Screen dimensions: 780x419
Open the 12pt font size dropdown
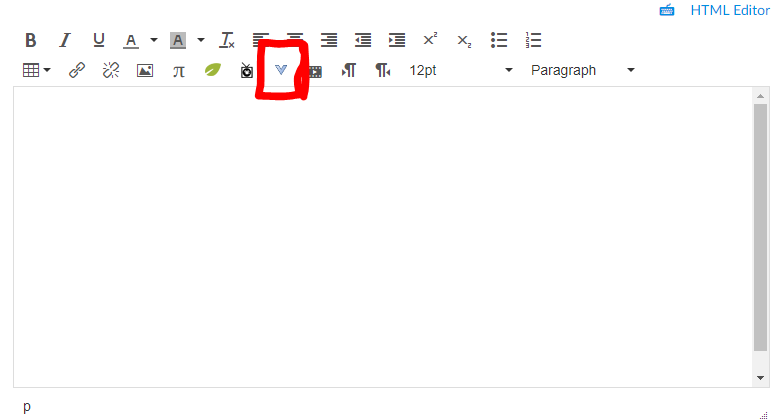(461, 70)
